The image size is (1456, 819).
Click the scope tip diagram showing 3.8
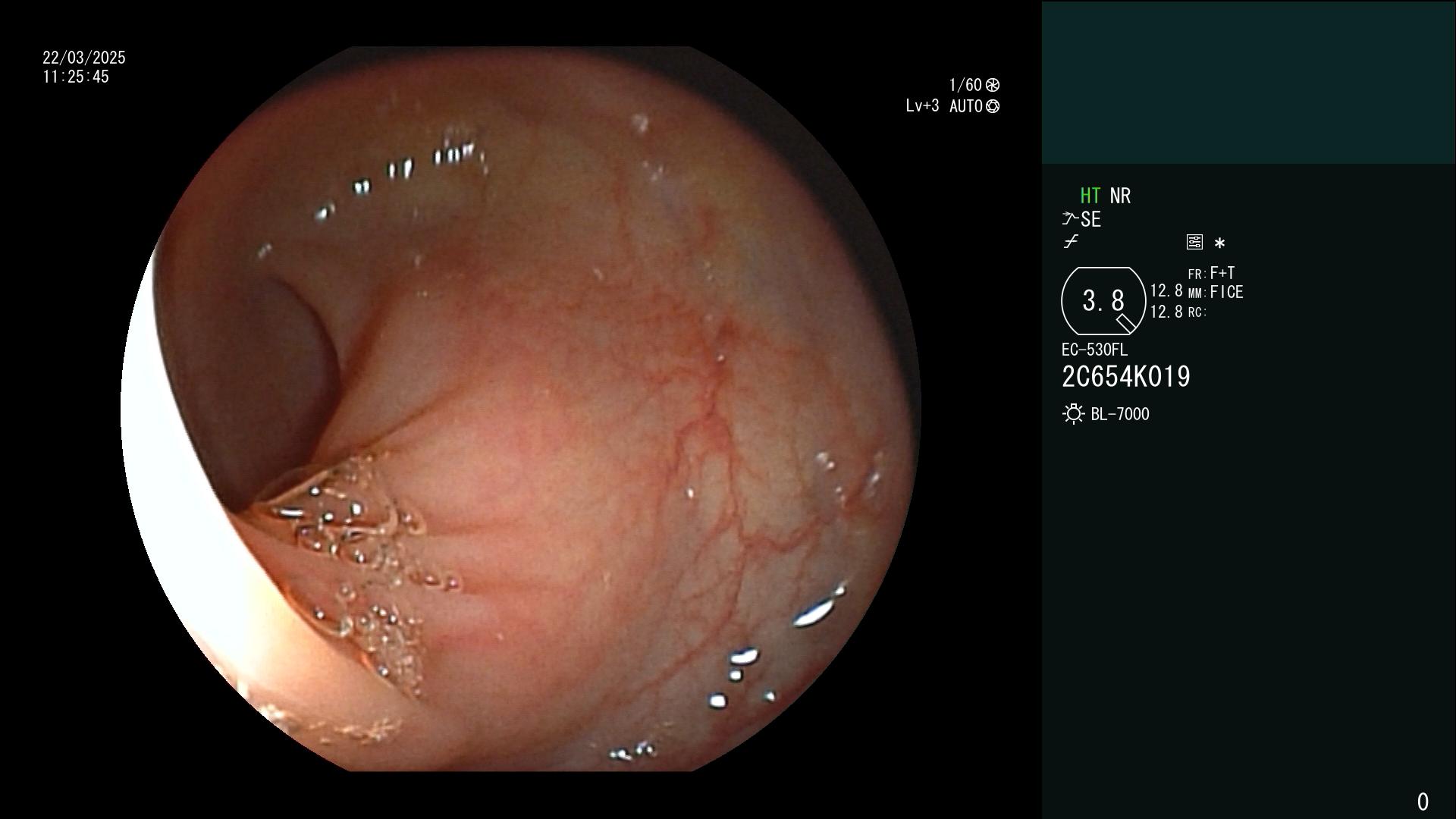pos(1103,301)
